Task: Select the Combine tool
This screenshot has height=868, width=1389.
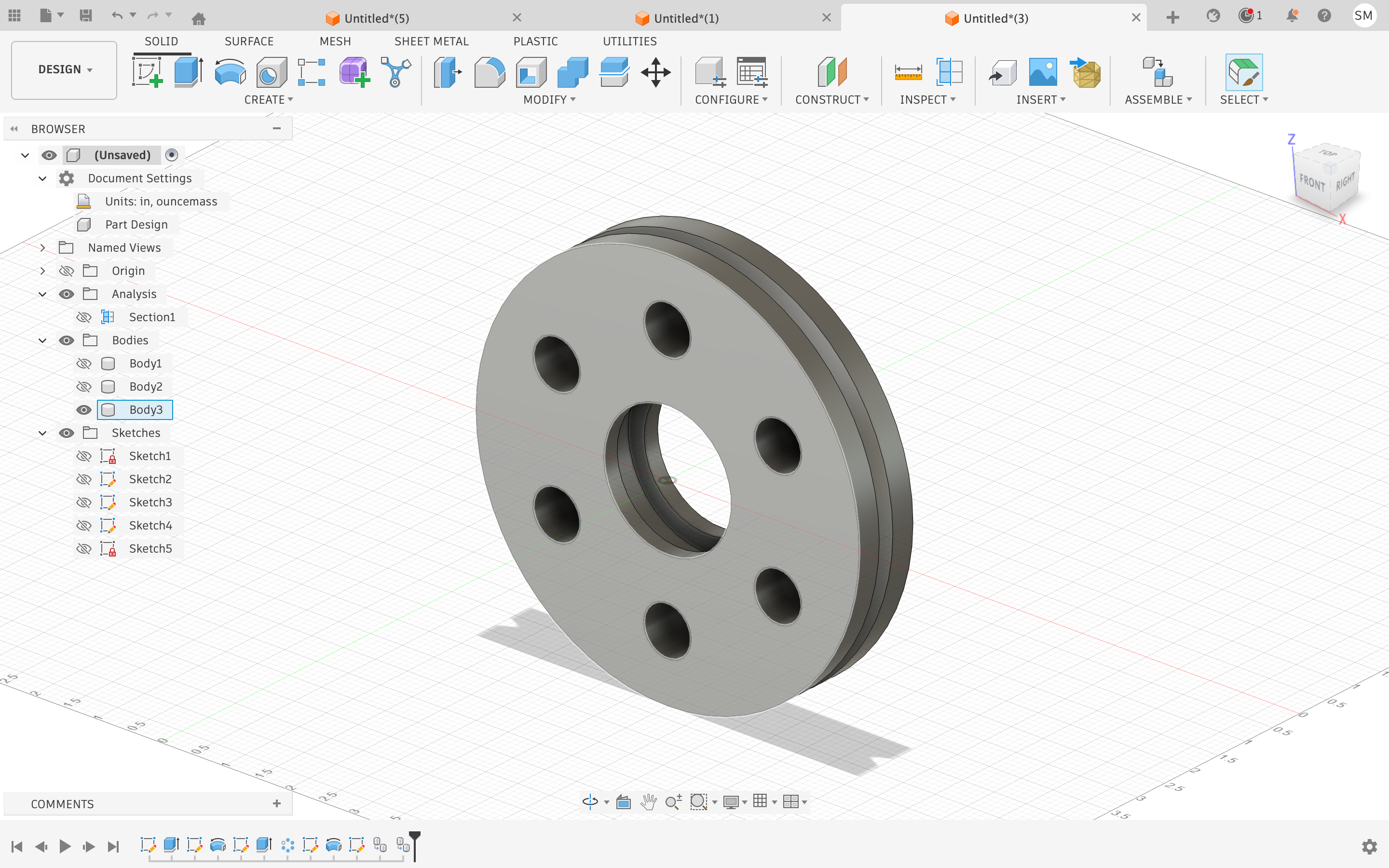Action: (573, 72)
